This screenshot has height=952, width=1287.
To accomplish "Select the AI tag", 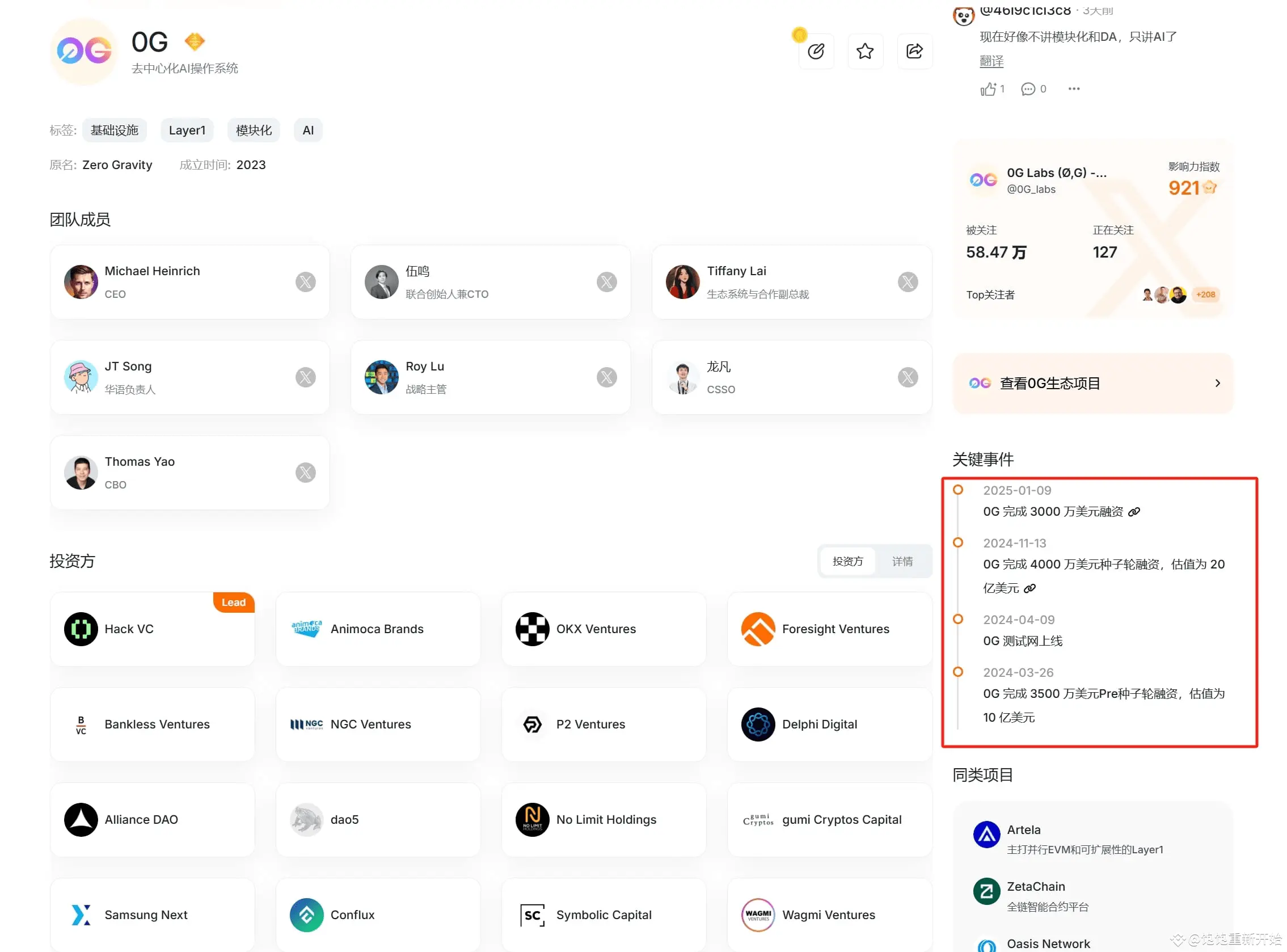I will [308, 130].
